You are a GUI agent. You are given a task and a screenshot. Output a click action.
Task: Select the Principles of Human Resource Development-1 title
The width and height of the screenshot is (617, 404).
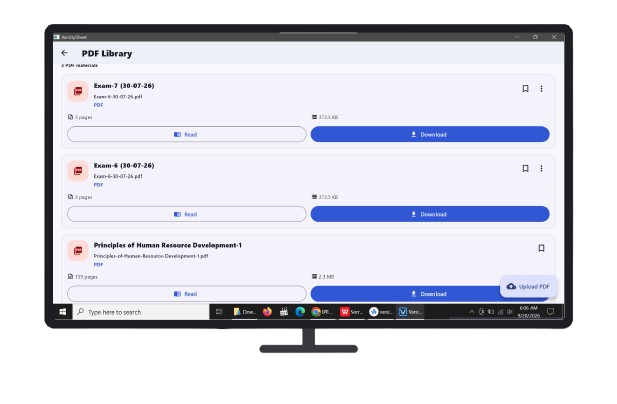point(168,245)
